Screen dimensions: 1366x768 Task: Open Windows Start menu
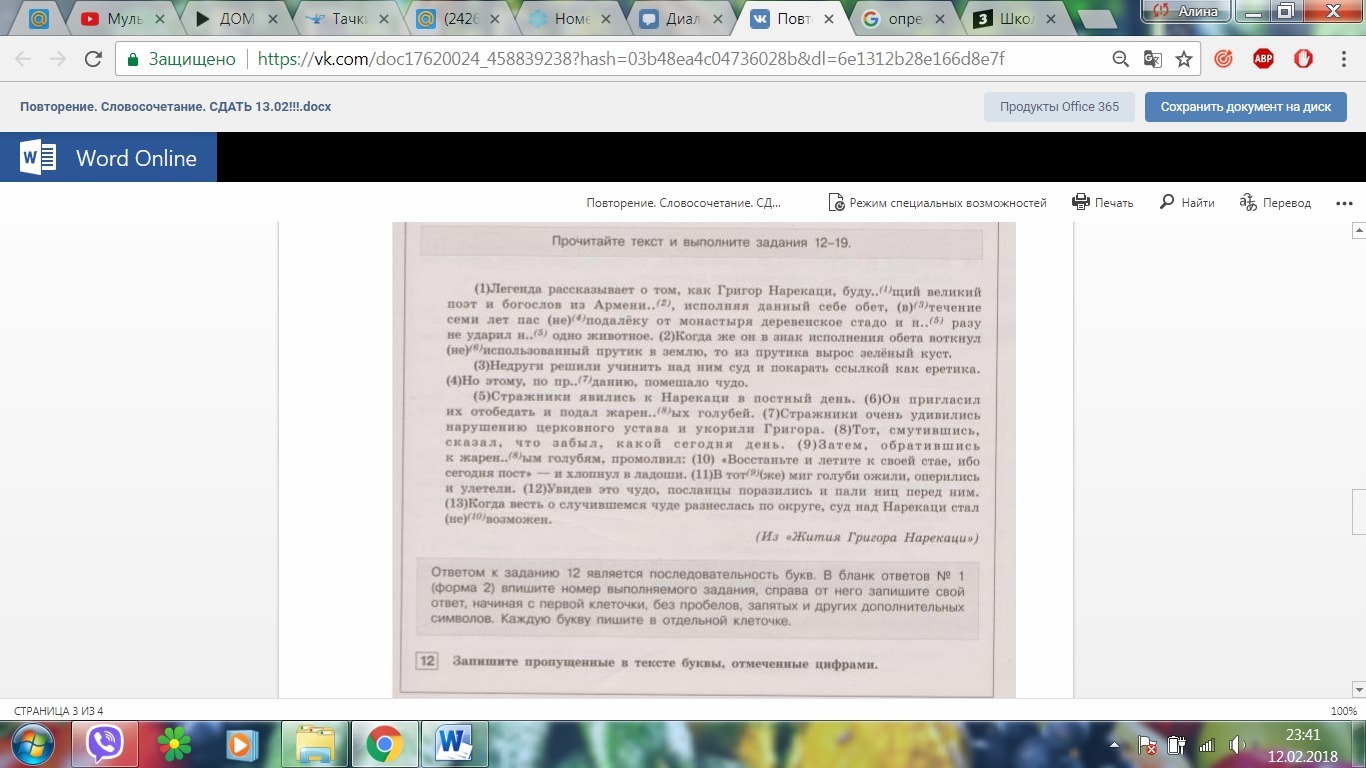click(x=32, y=744)
